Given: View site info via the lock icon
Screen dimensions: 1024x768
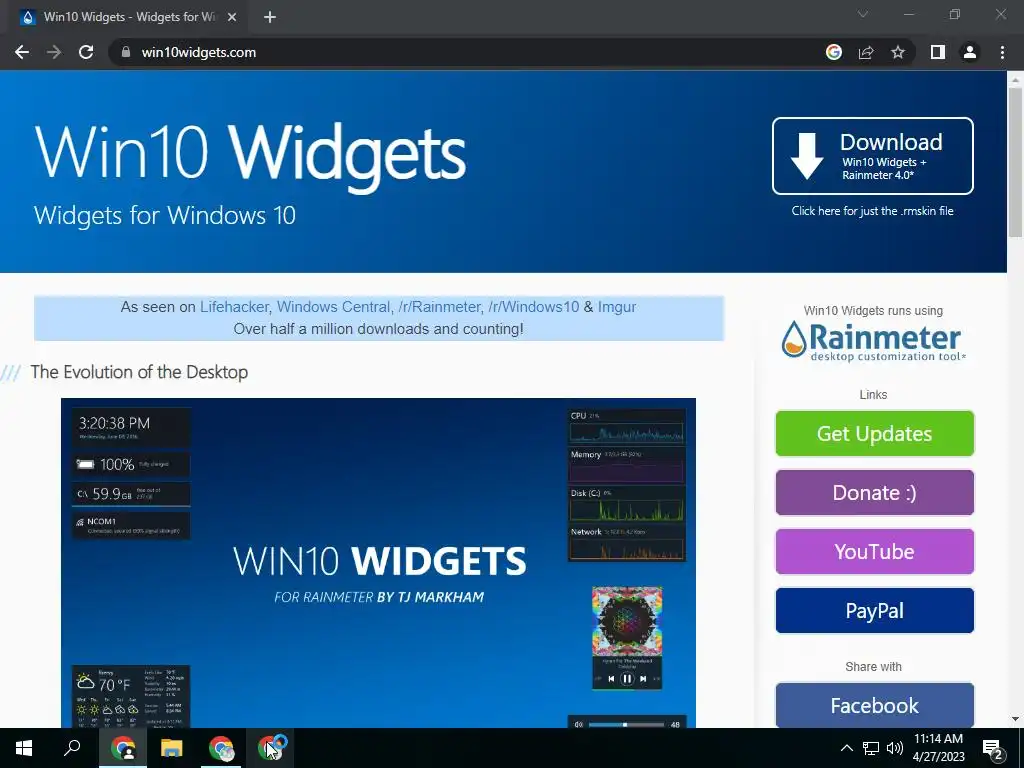Looking at the screenshot, I should pyautogui.click(x=126, y=52).
